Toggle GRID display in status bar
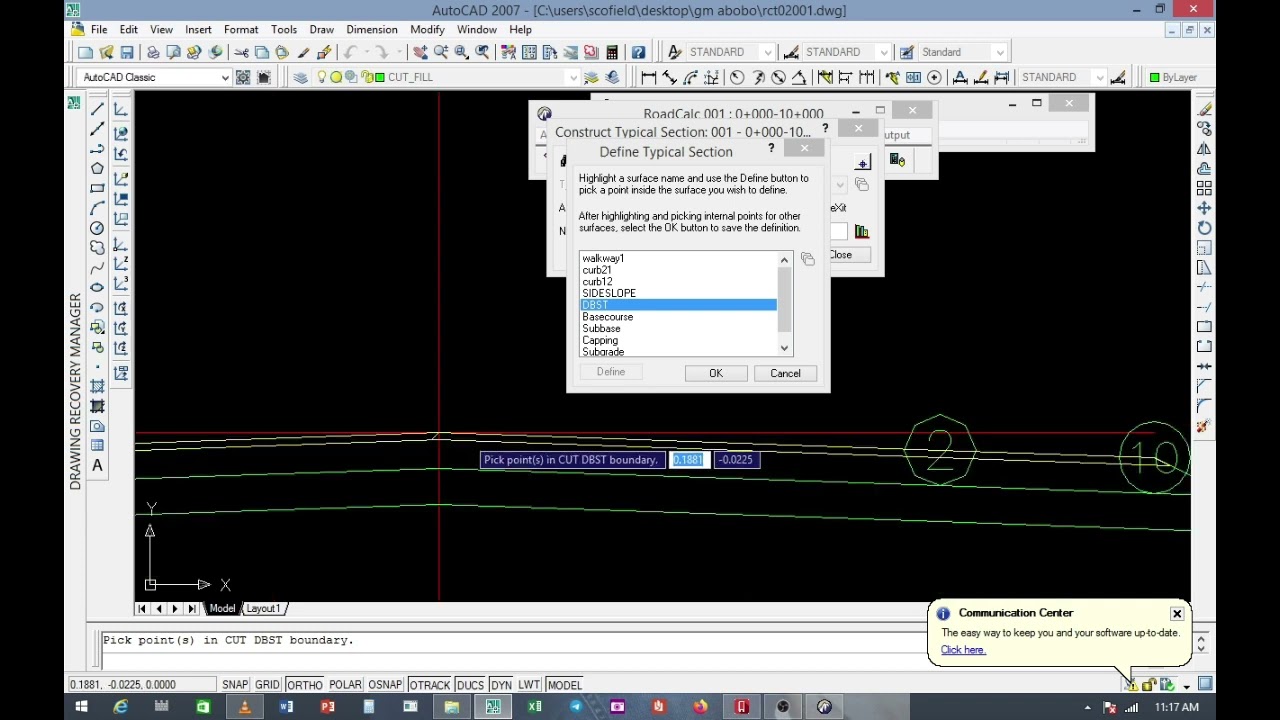The image size is (1280, 720). [x=267, y=685]
